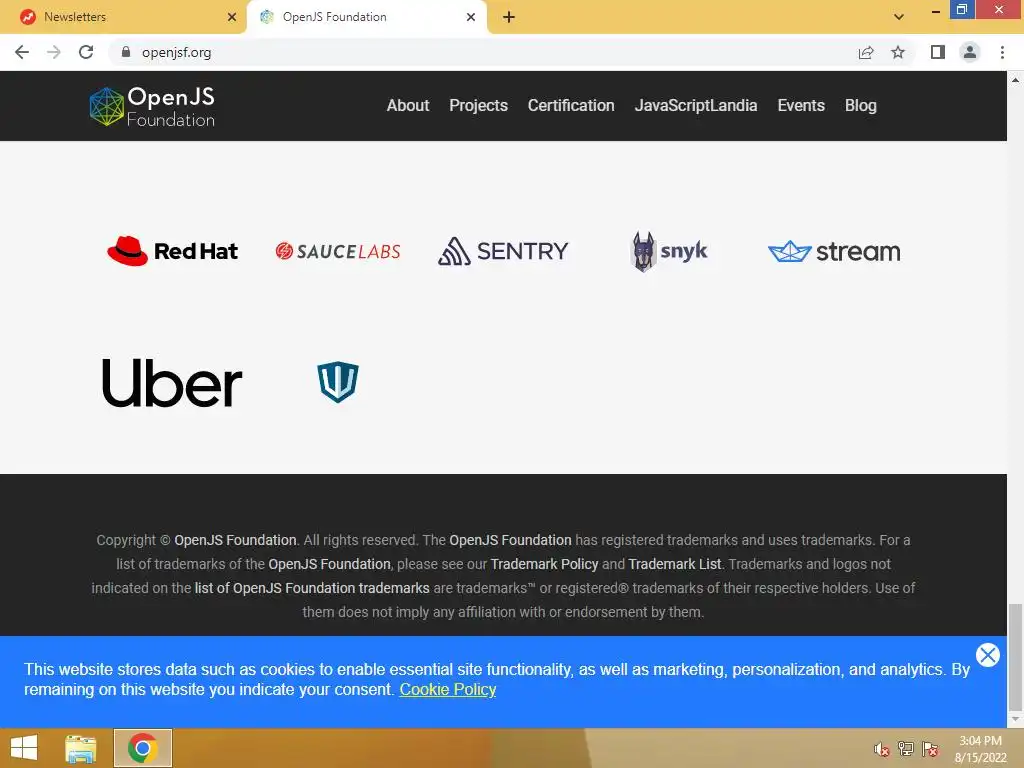Screen dimensions: 1024x768
Task: Follow the Cookie Policy link
Action: tap(447, 690)
